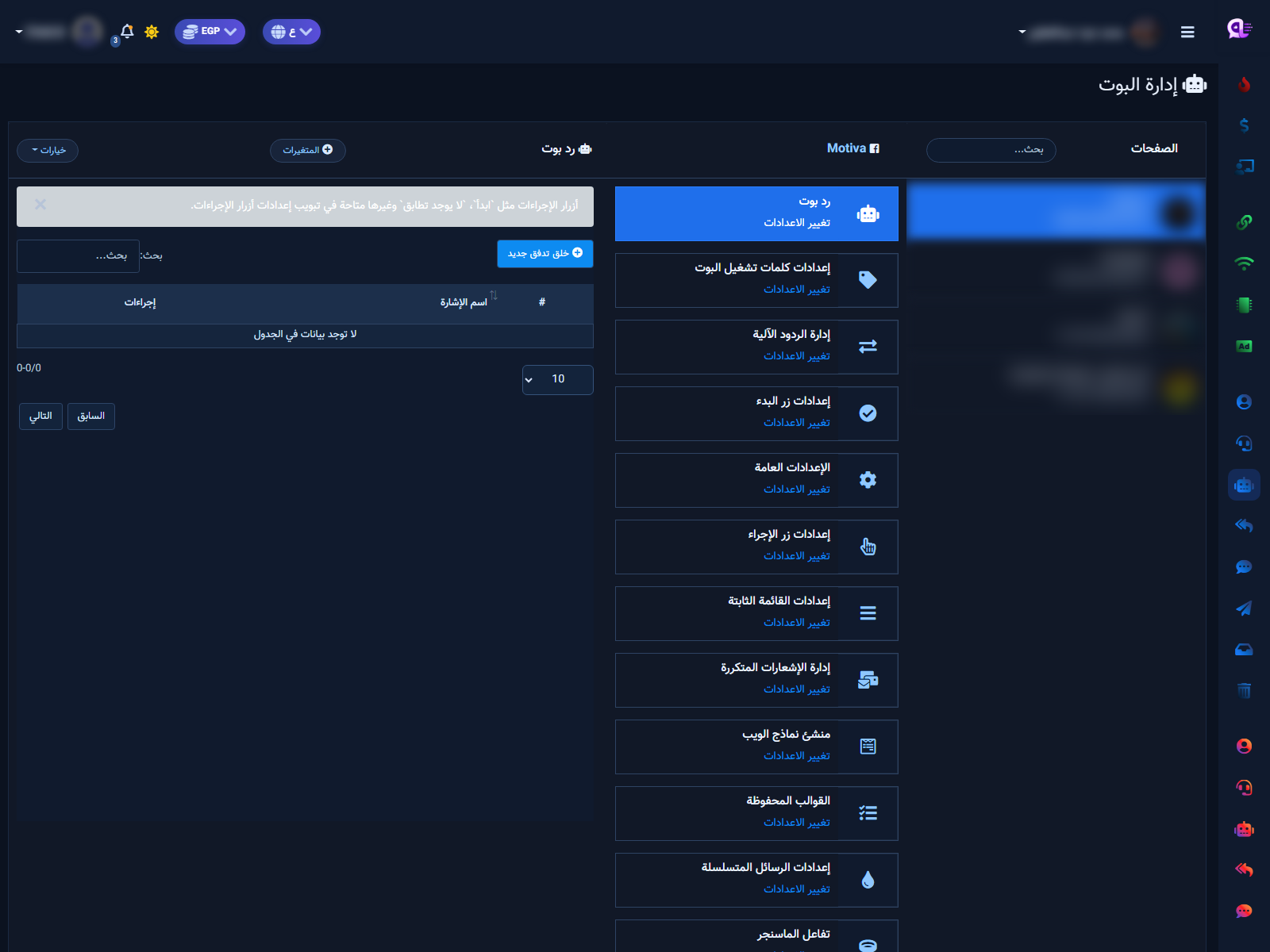Select إعدادات زر الإجراء menu item
This screenshot has width=1270, height=952.
[x=756, y=547]
